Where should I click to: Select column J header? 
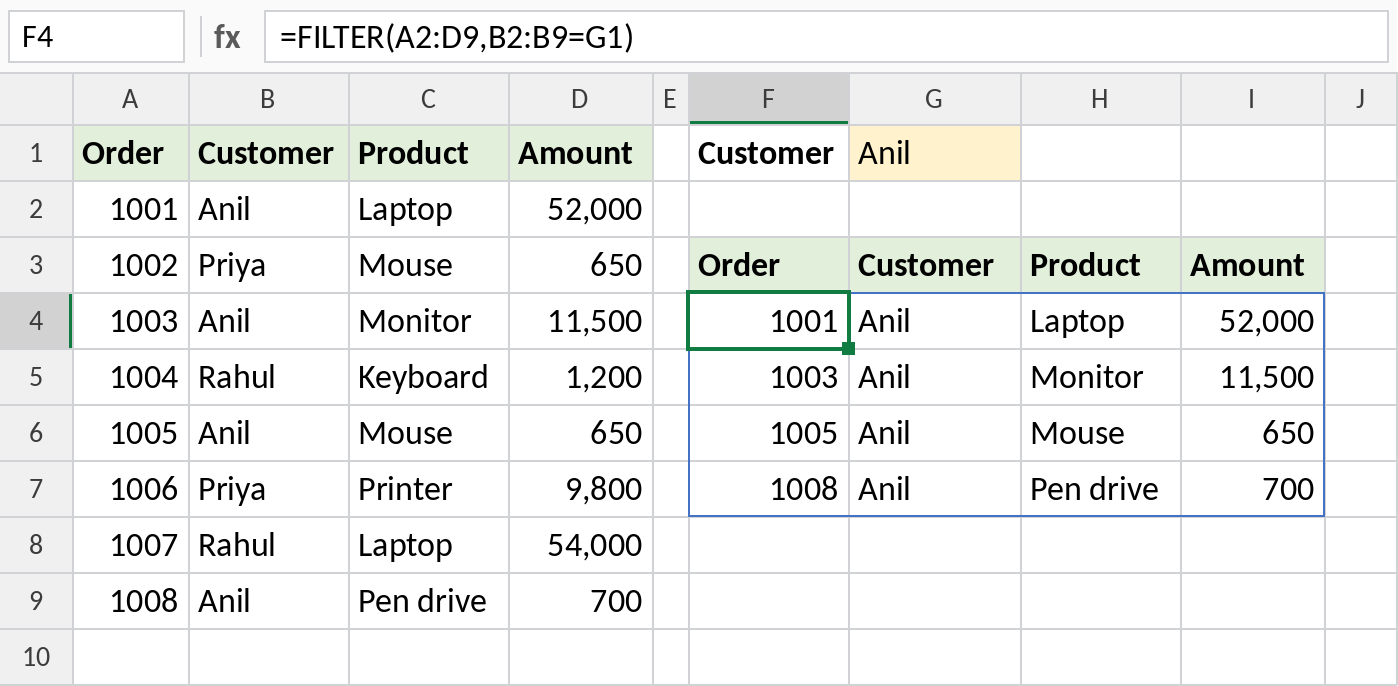(x=1361, y=98)
